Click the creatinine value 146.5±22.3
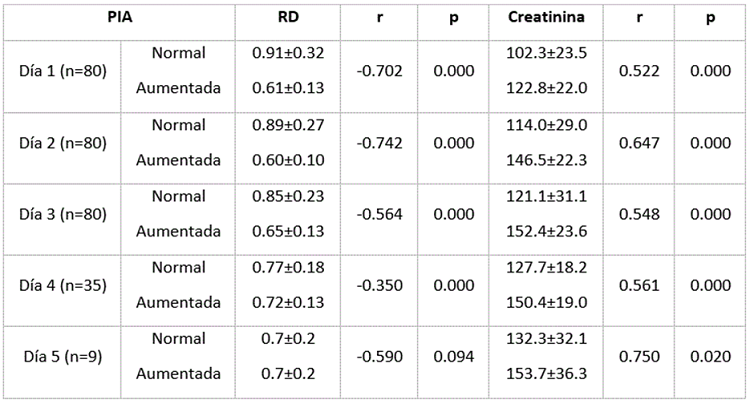The height and width of the screenshot is (404, 750). pos(545,160)
